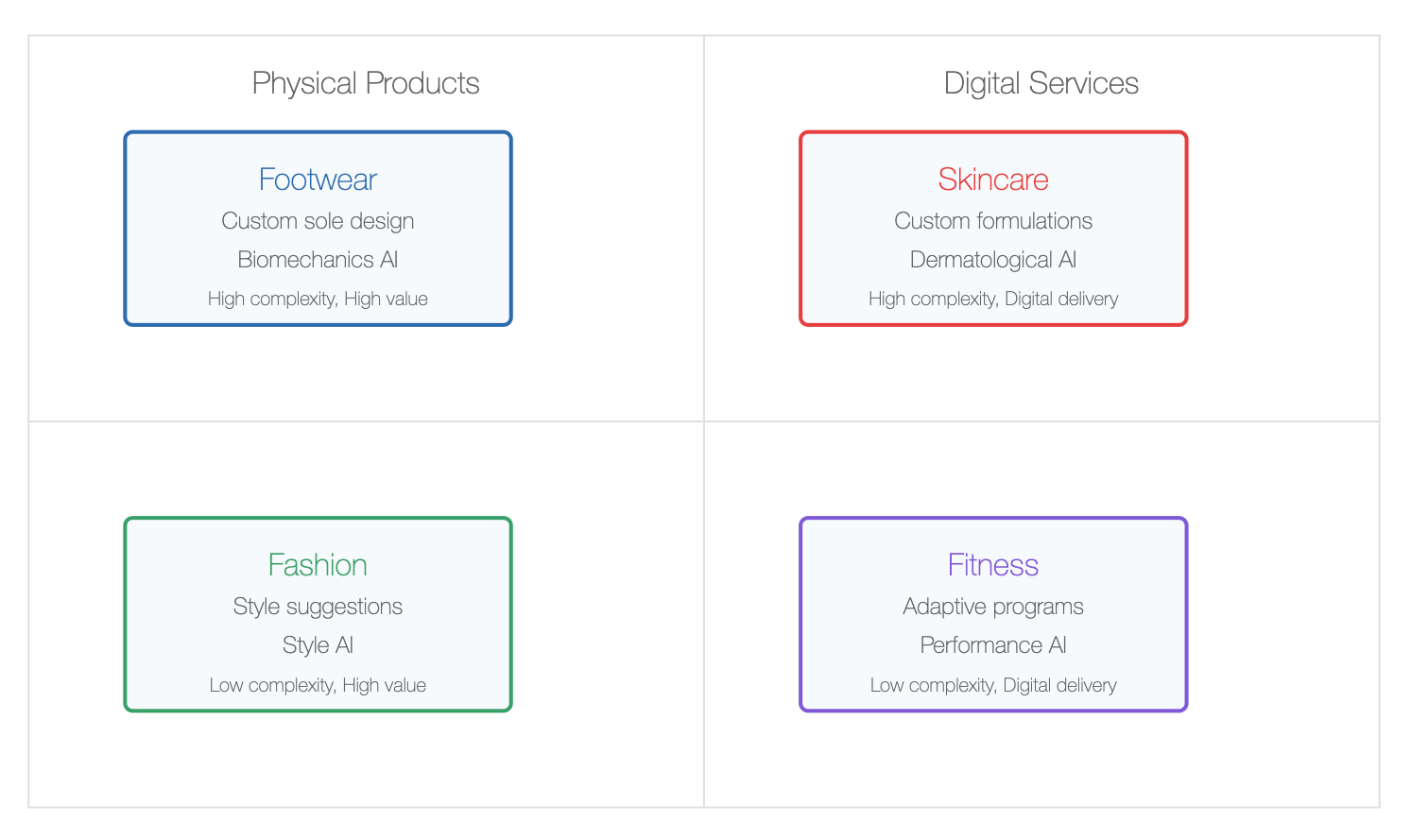This screenshot has height=840, width=1411.
Task: Click the Biomechanics AI line
Action: tap(318, 260)
